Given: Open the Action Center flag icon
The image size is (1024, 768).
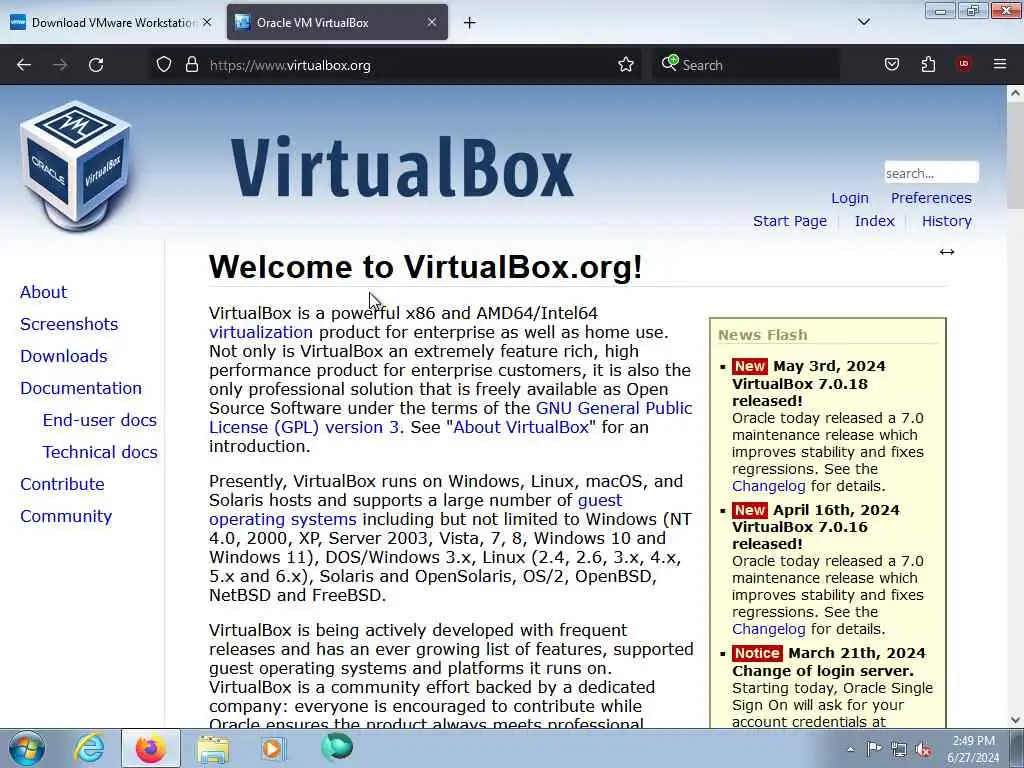Looking at the screenshot, I should coord(874,749).
